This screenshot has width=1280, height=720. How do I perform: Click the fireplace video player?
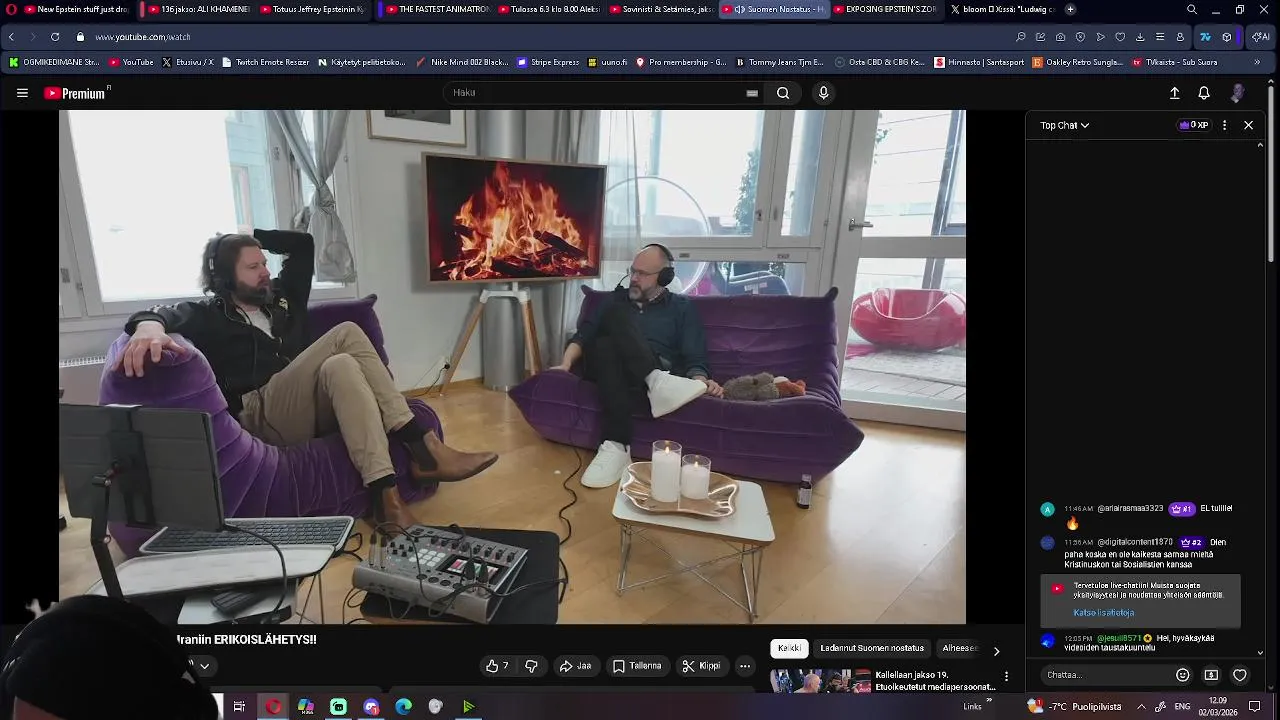[512, 366]
